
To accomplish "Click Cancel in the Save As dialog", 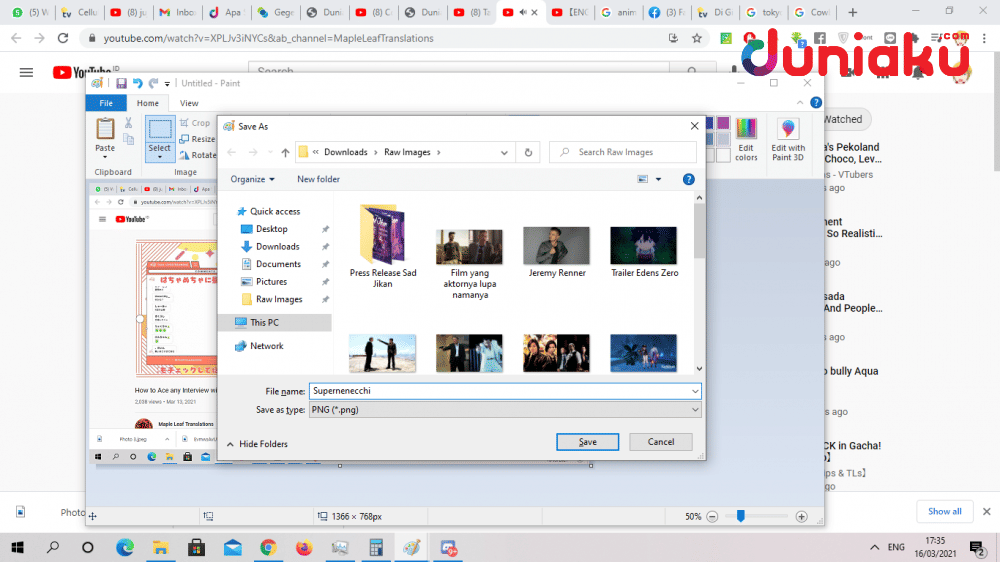I will [660, 442].
